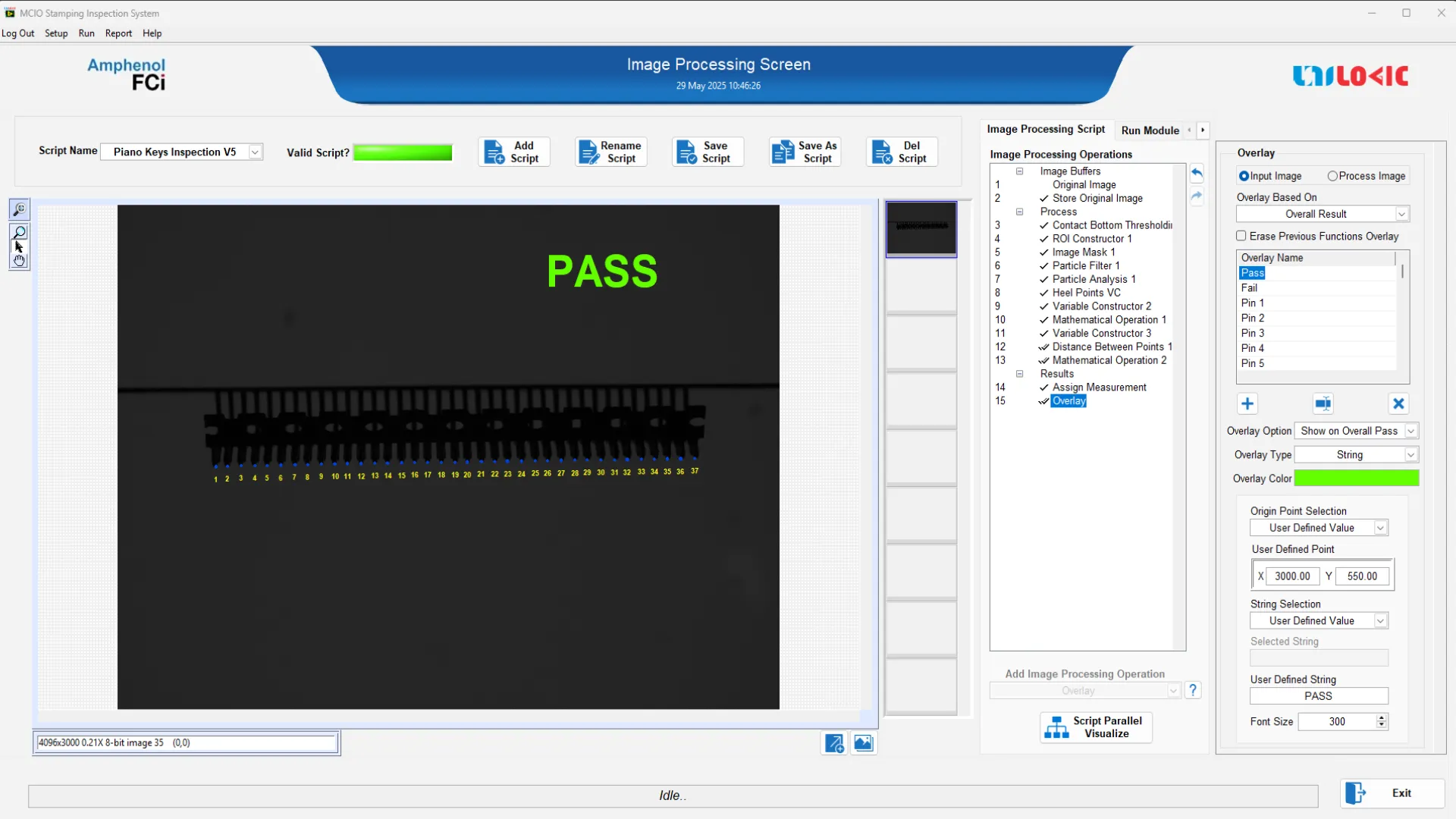This screenshot has width=1456, height=819.
Task: Select the zoom magnifier tool
Action: coord(20,233)
